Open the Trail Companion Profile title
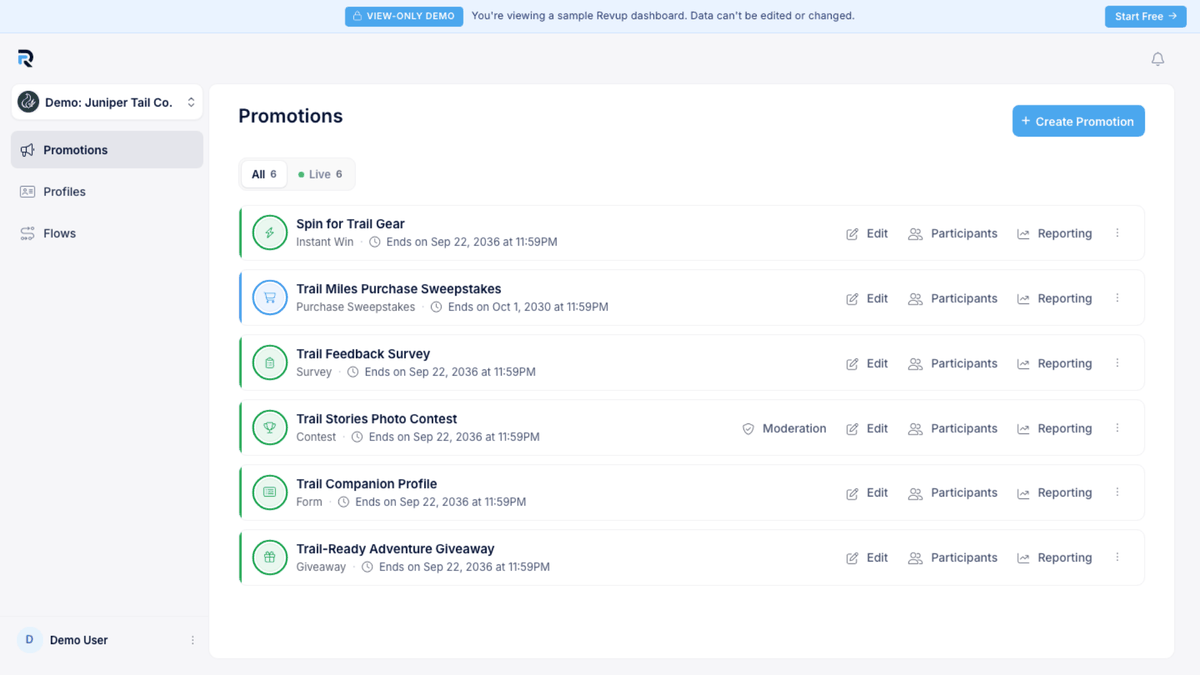 coord(367,484)
